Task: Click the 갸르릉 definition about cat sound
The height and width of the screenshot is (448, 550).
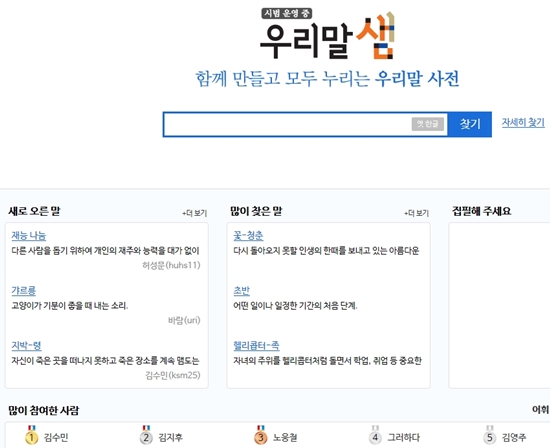Action: tap(70, 306)
